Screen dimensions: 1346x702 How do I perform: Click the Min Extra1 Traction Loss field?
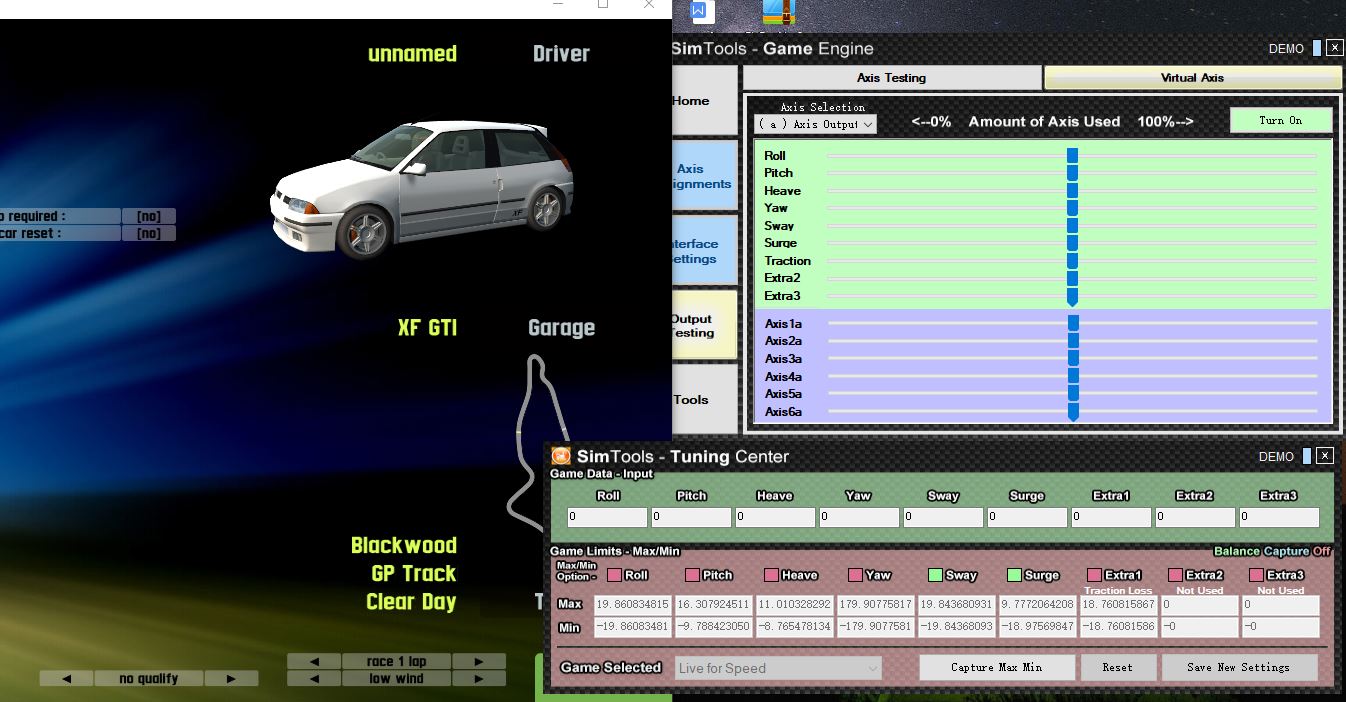tap(1119, 627)
